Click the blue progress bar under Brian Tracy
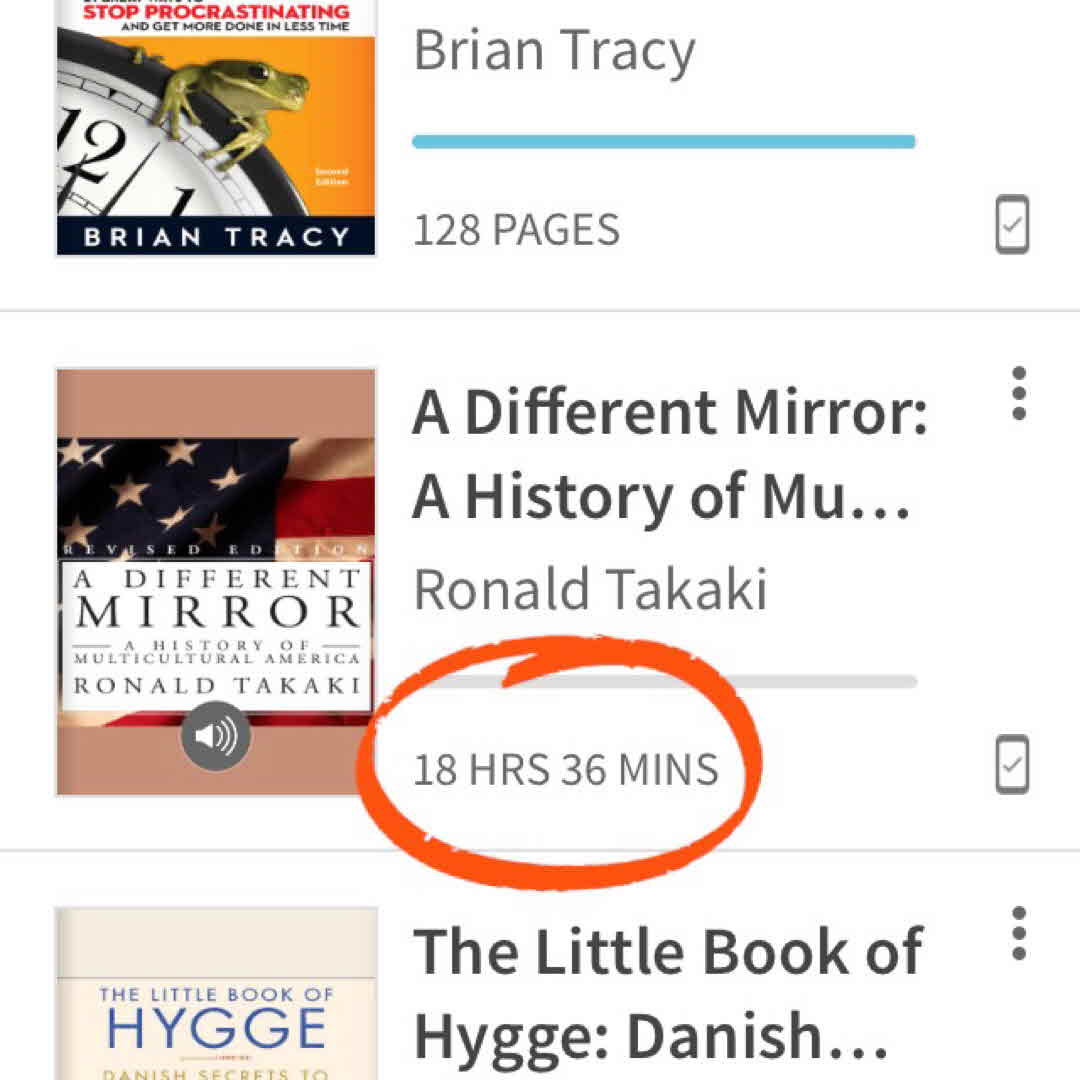Screen dimensions: 1080x1080 coord(664,142)
